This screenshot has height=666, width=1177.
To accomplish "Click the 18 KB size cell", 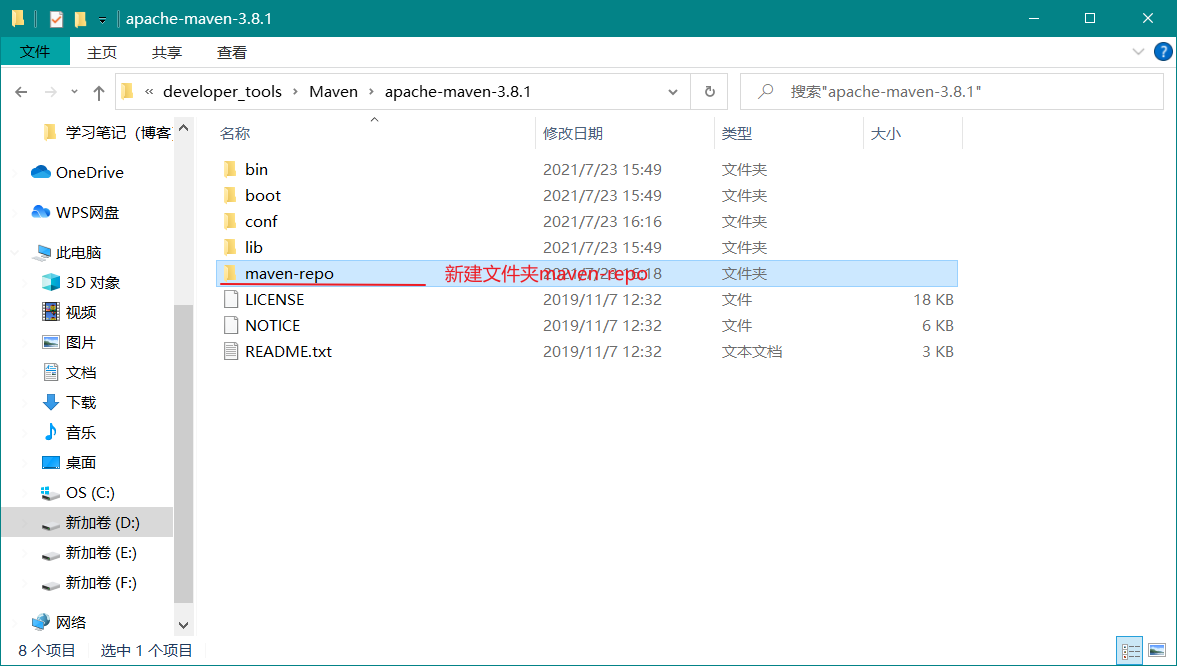I will [x=933, y=300].
